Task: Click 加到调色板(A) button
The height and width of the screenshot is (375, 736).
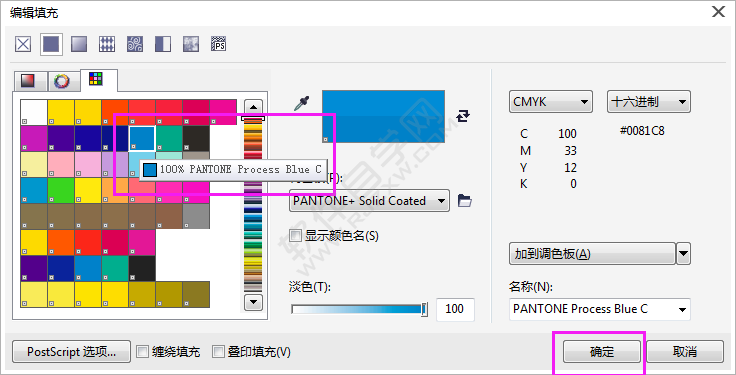Action: tap(592, 254)
